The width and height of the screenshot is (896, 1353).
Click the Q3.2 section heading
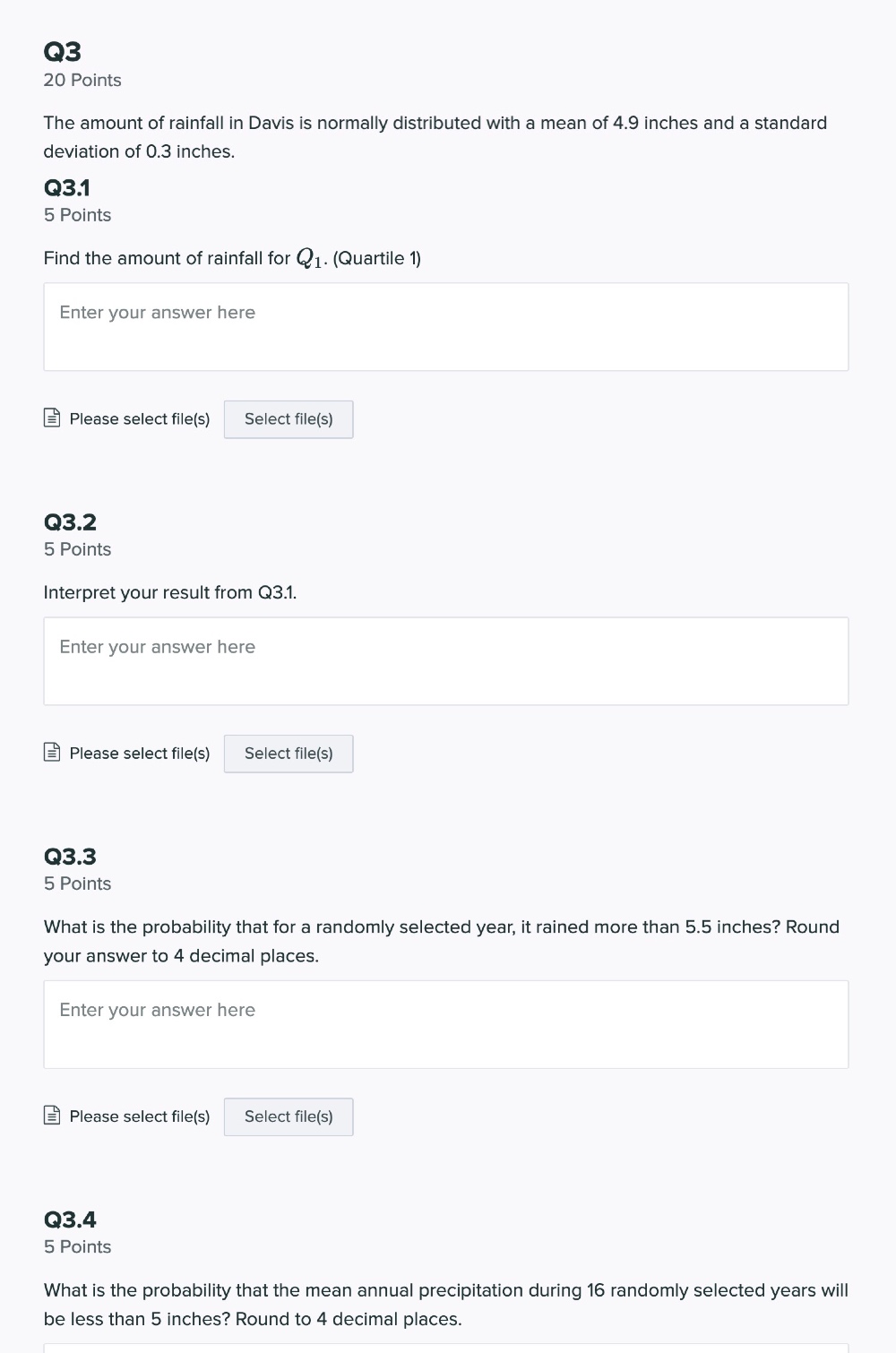point(70,522)
